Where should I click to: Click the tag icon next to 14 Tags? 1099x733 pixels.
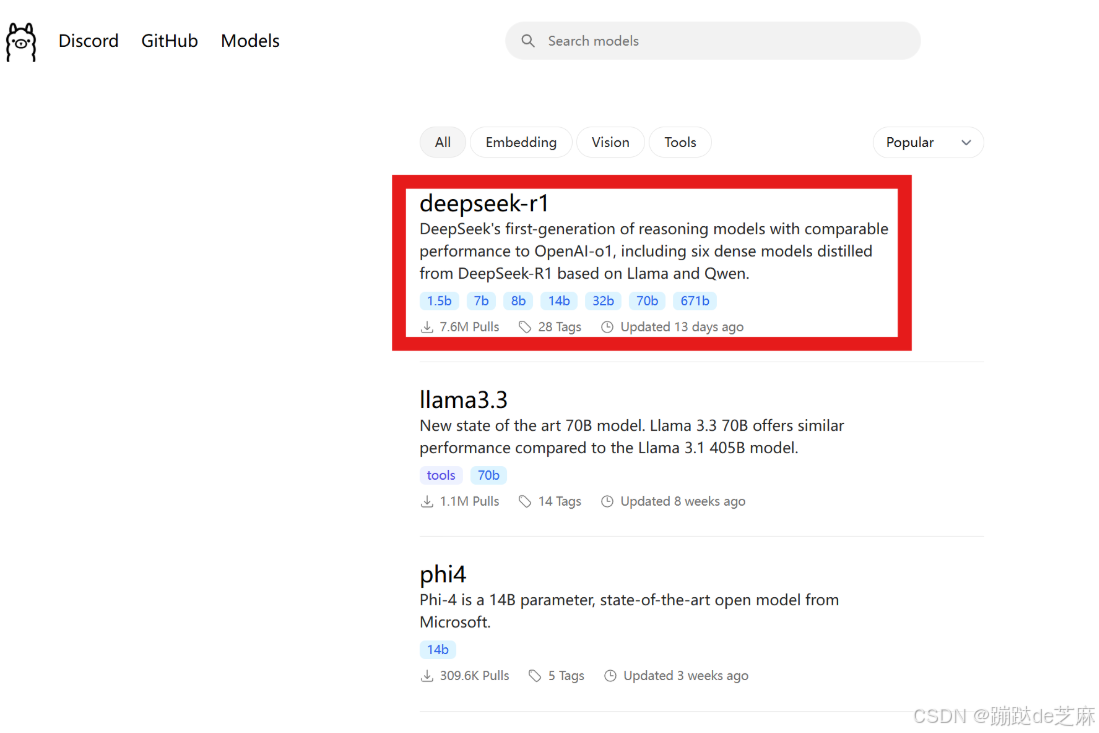pos(524,501)
